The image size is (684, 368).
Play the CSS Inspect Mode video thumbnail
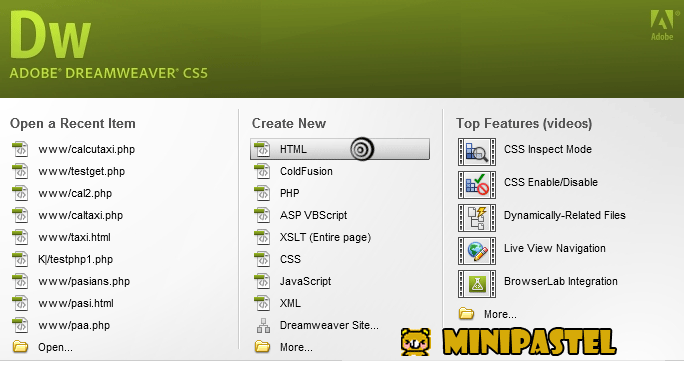point(477,152)
